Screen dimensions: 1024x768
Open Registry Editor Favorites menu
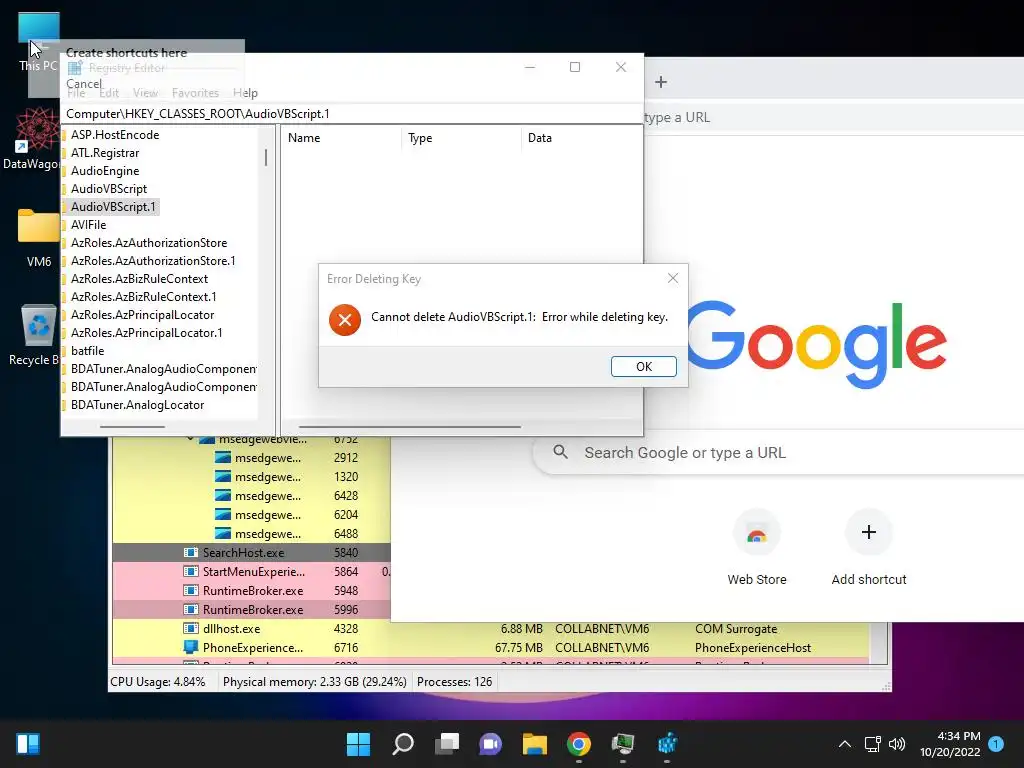[195, 93]
